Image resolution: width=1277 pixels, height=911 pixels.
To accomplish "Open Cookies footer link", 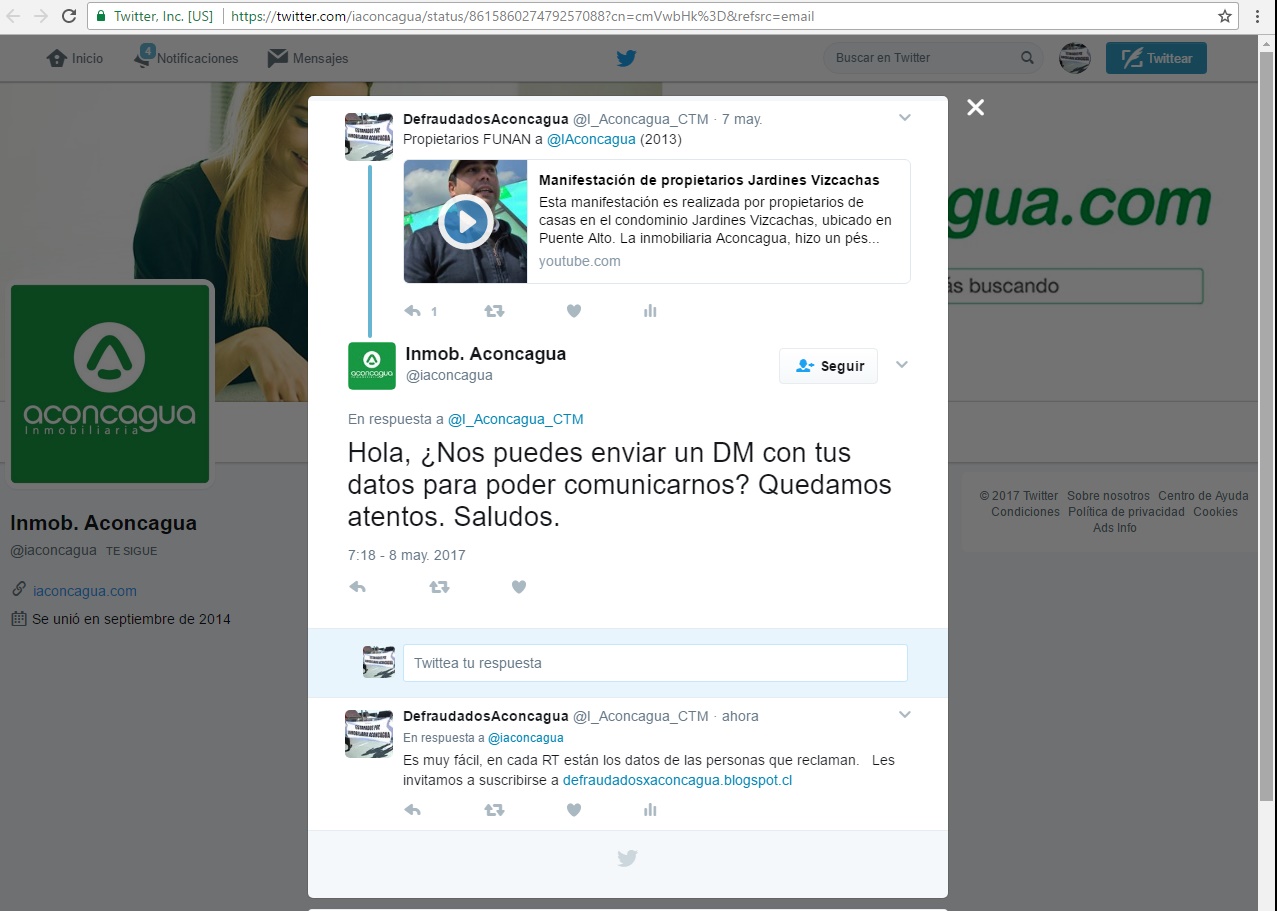I will pyautogui.click(x=1215, y=512).
